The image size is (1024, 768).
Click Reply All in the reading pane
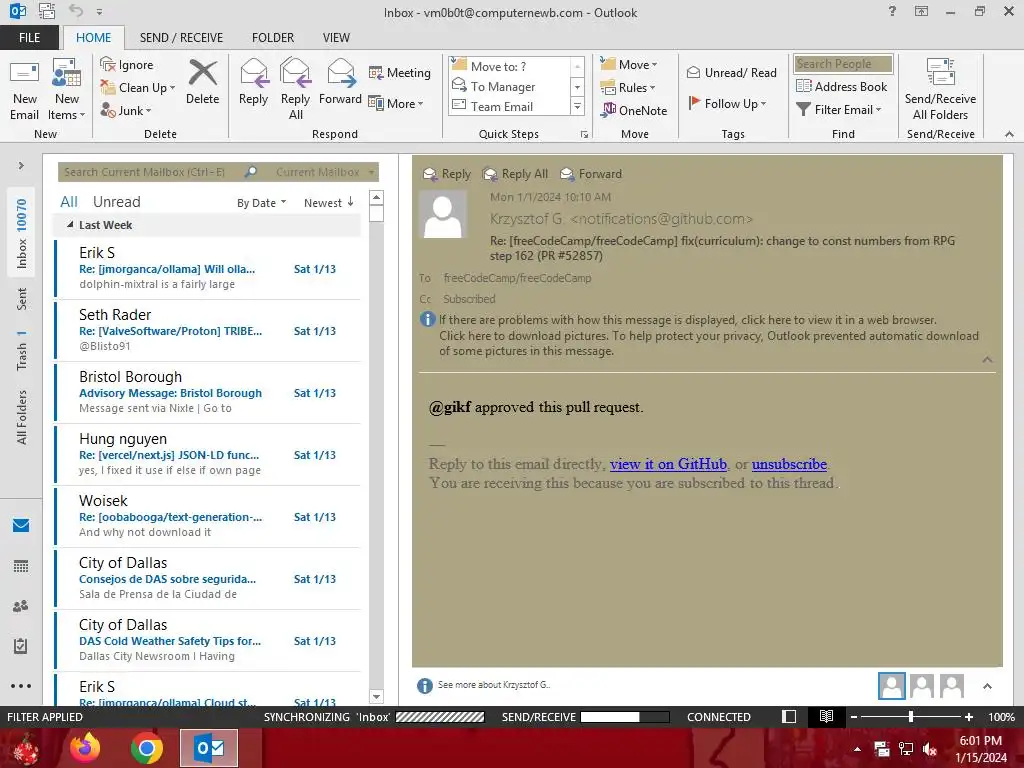[x=515, y=174]
